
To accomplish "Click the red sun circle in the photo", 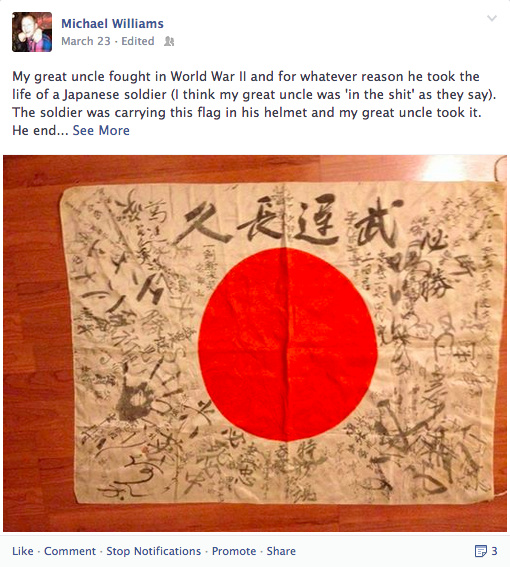I will point(288,345).
